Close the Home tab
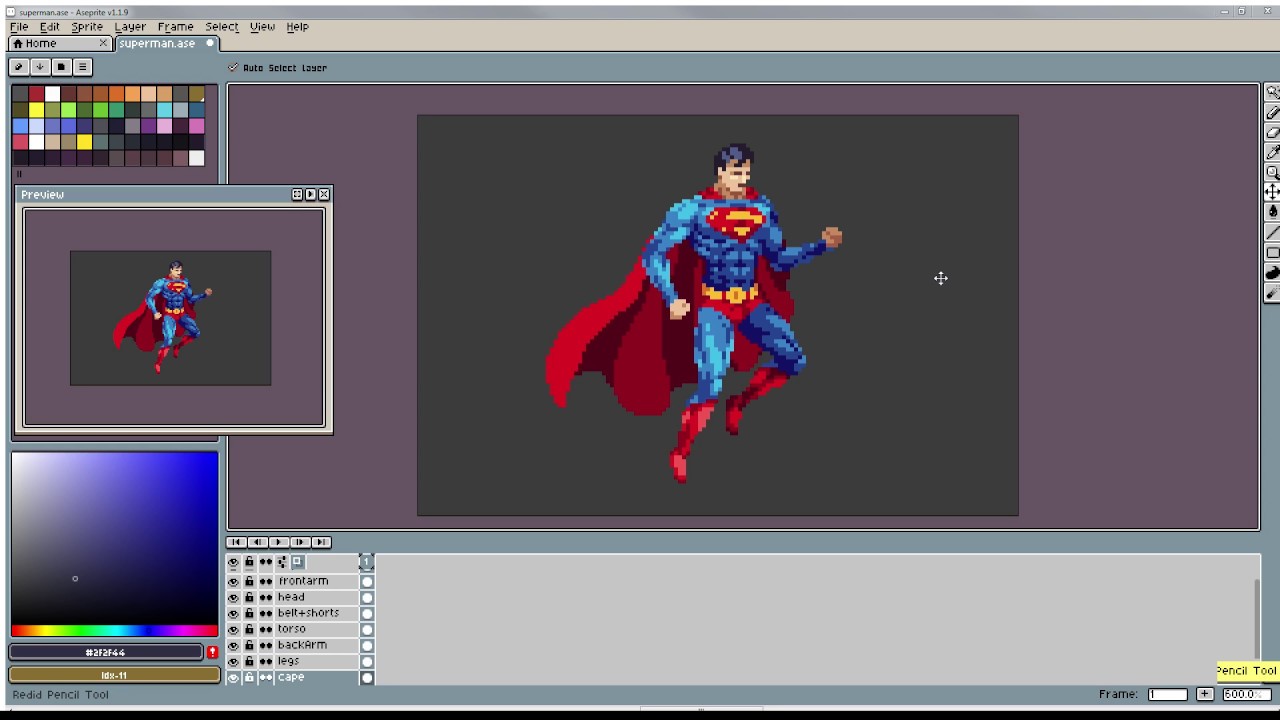 (103, 44)
